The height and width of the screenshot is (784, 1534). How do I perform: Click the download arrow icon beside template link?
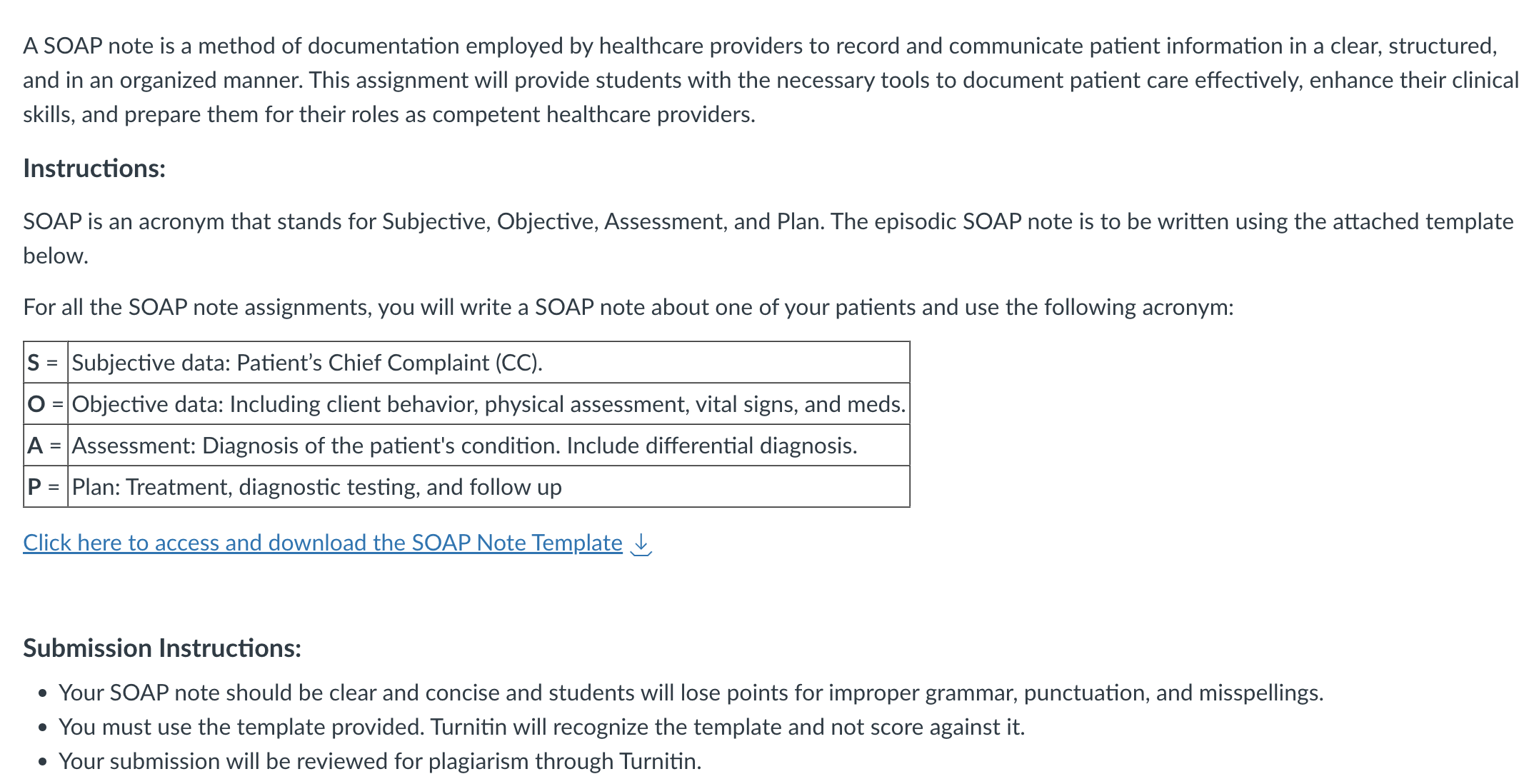point(642,544)
